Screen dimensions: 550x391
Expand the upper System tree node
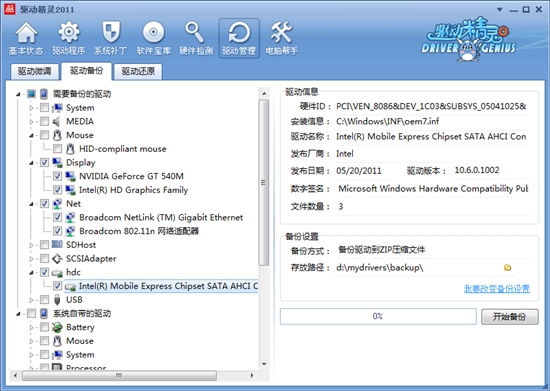(x=31, y=108)
